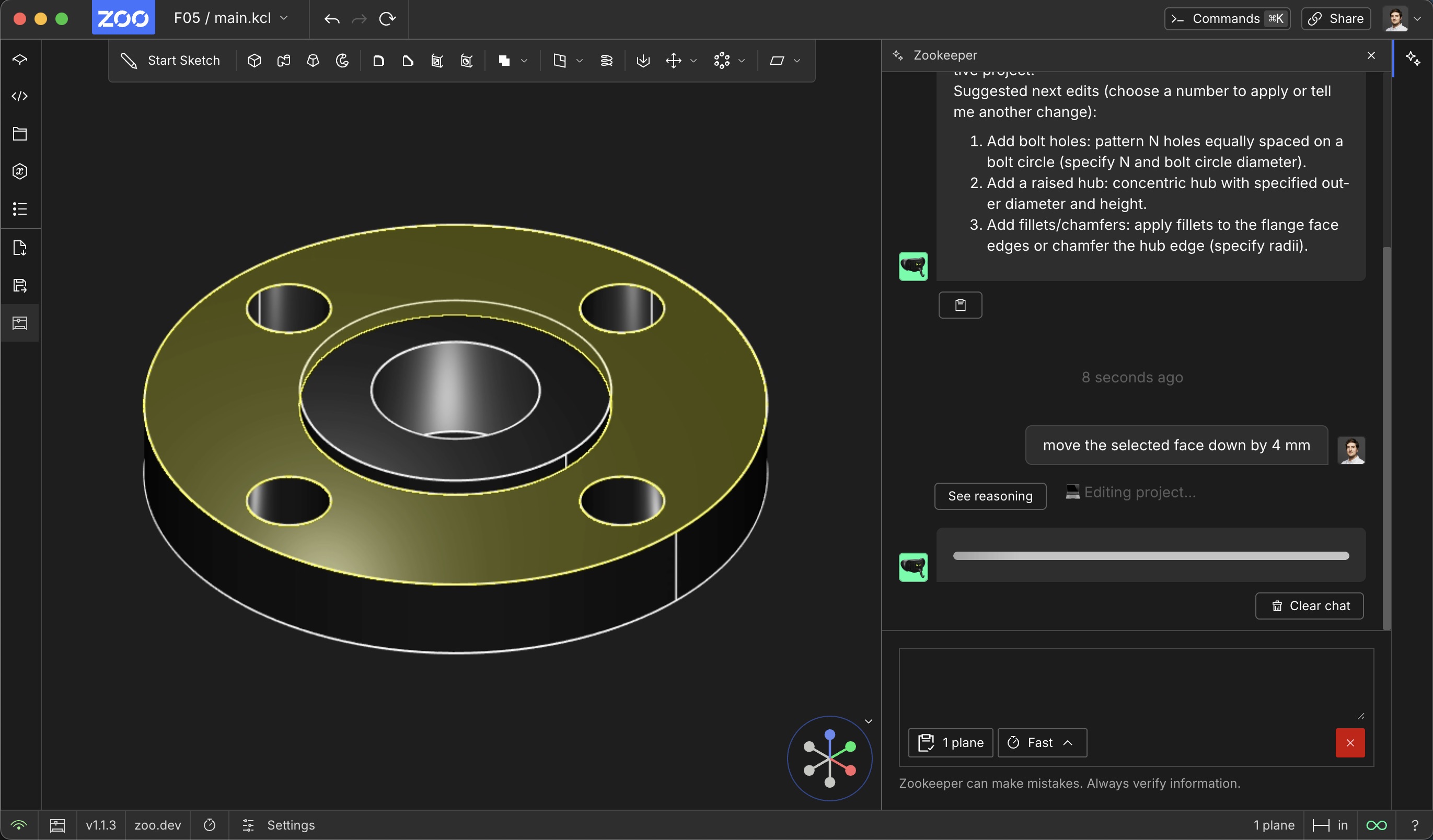This screenshot has width=1433, height=840.
Task: Expand the F05 / main.kcl file dropdown
Action: point(231,18)
